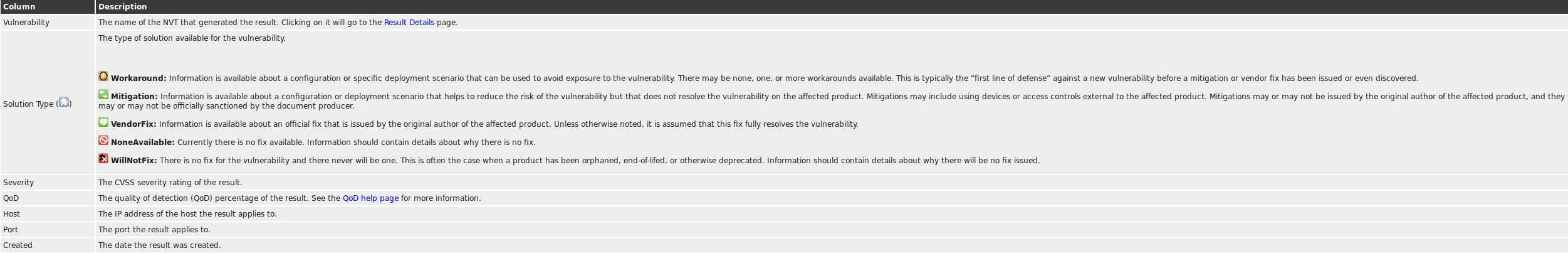This screenshot has width=1568, height=253.
Task: Select the Created row label
Action: 18,245
